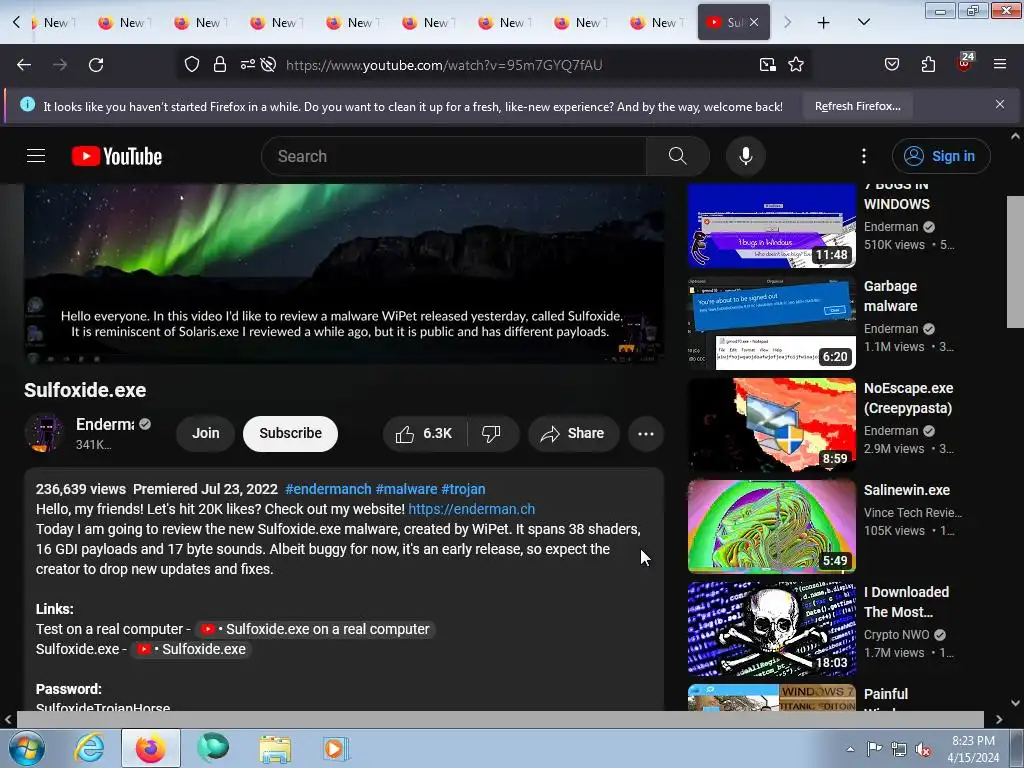This screenshot has height=768, width=1024.
Task: Subscribe to Enderman channel
Action: click(x=291, y=434)
